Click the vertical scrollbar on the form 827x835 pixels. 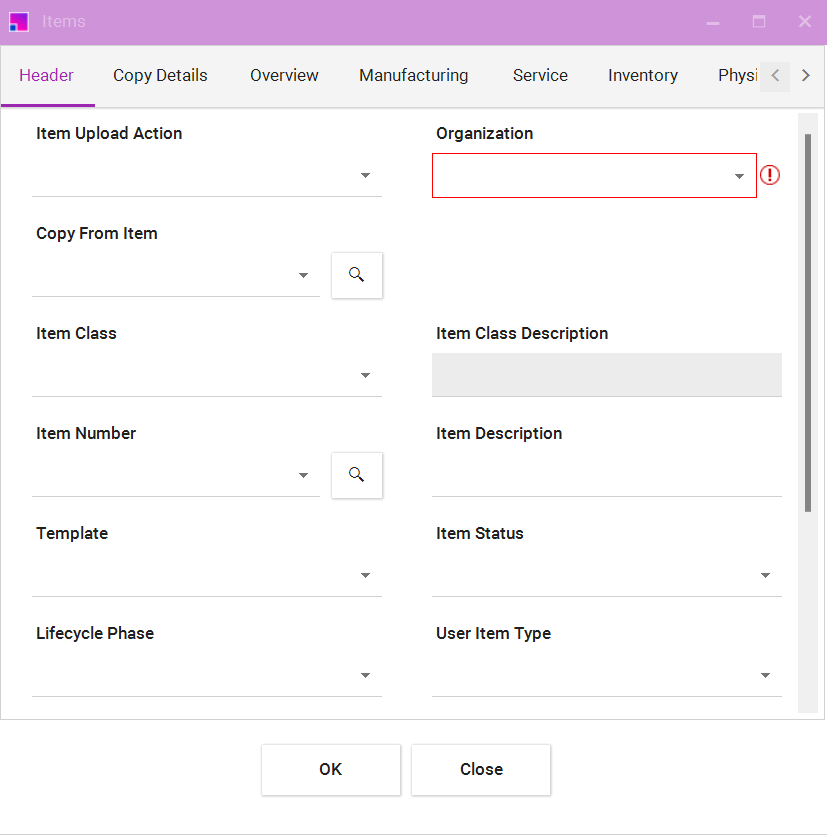(807, 320)
